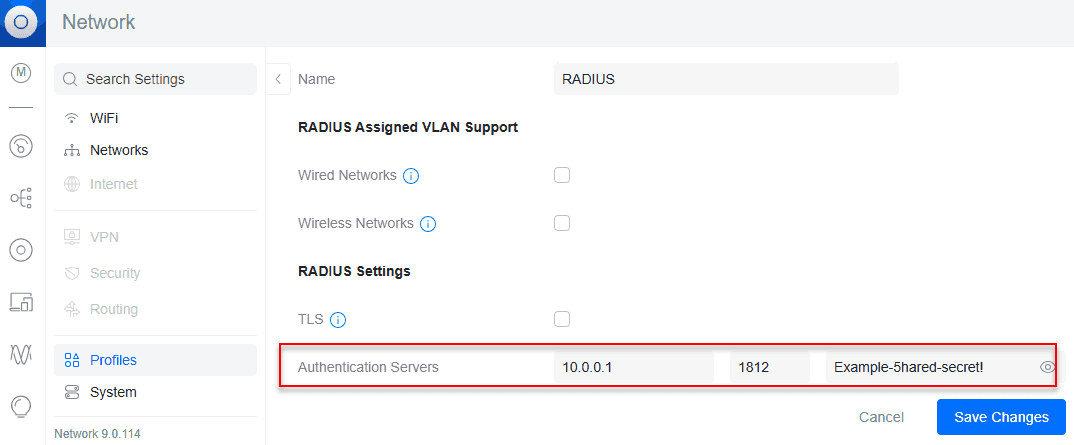Click the TLS info icon
This screenshot has height=445, width=1074.
pos(338,320)
